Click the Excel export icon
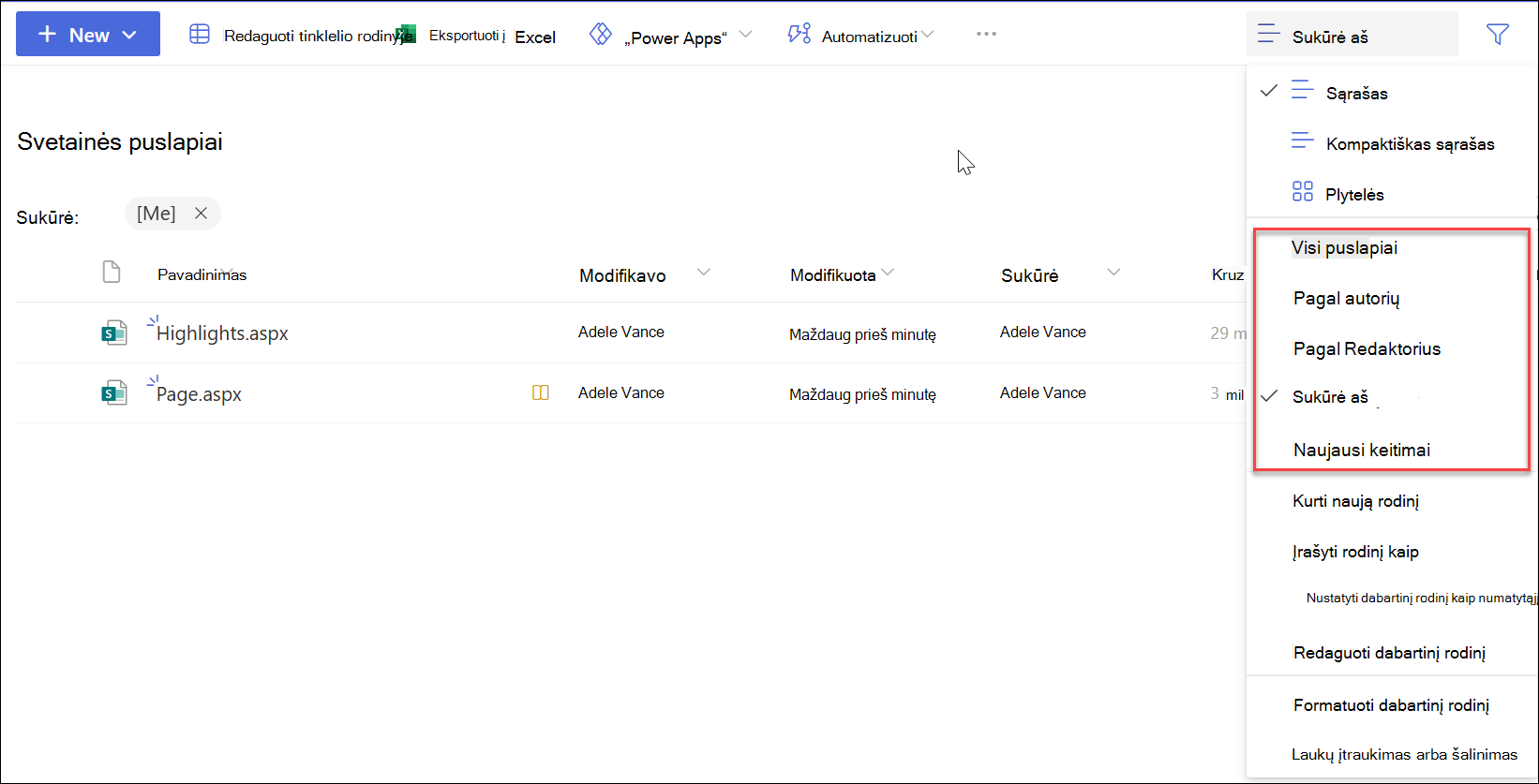The image size is (1539, 784). pos(406,35)
